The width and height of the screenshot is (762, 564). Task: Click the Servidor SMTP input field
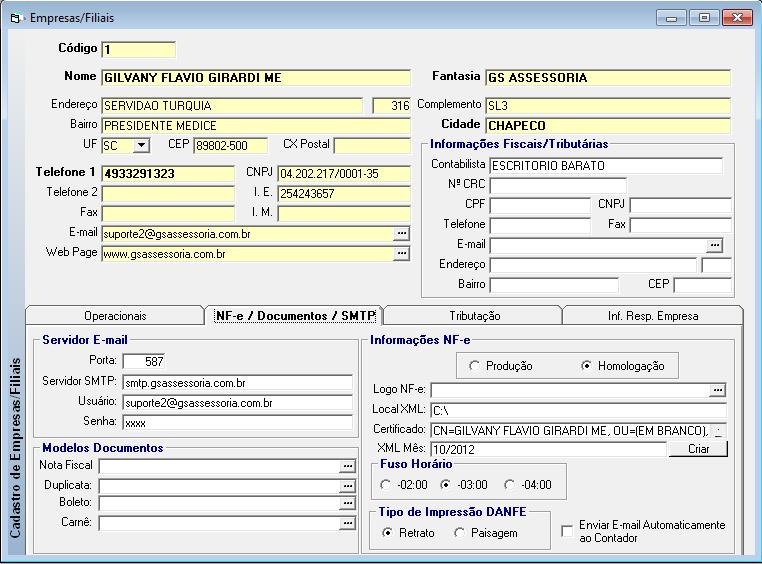237,382
